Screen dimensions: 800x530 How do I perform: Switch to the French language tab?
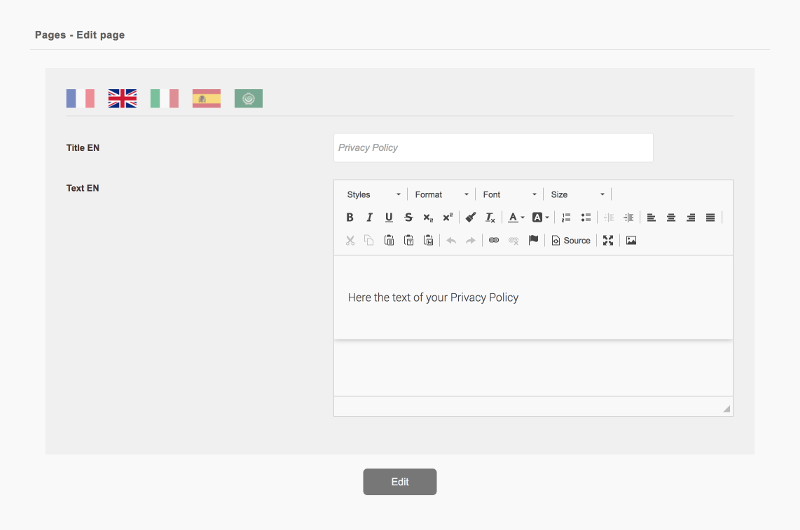click(80, 98)
